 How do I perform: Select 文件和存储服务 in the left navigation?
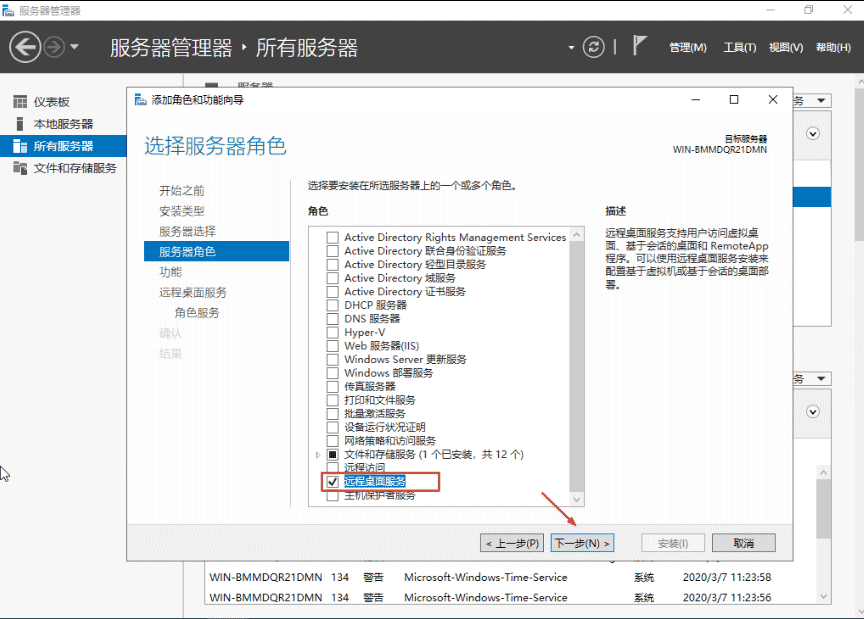[75, 168]
